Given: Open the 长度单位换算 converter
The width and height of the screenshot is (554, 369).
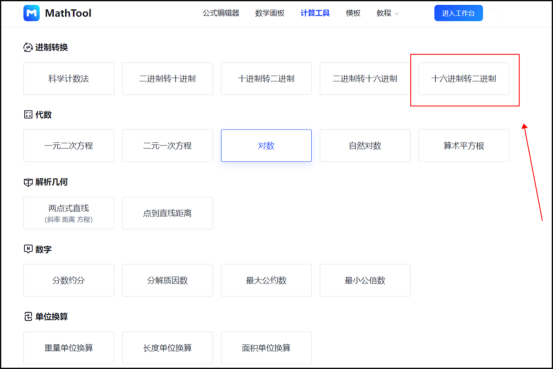Looking at the screenshot, I should [x=167, y=348].
